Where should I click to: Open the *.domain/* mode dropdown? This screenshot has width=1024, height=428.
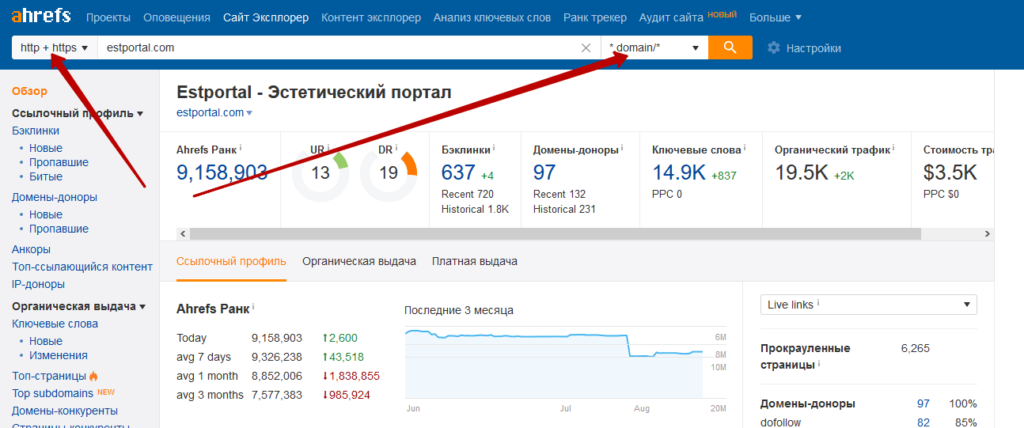point(654,48)
